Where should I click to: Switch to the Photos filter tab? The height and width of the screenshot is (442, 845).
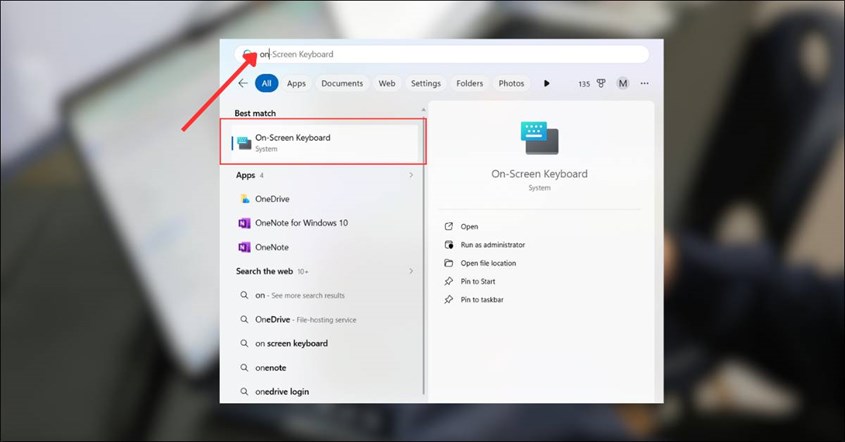[x=511, y=83]
